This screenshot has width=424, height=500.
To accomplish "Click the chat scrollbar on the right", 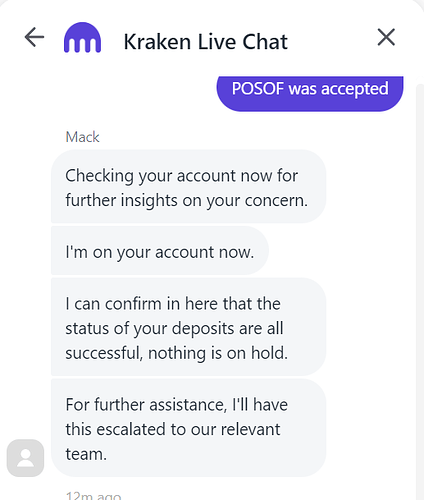I will (x=420, y=290).
